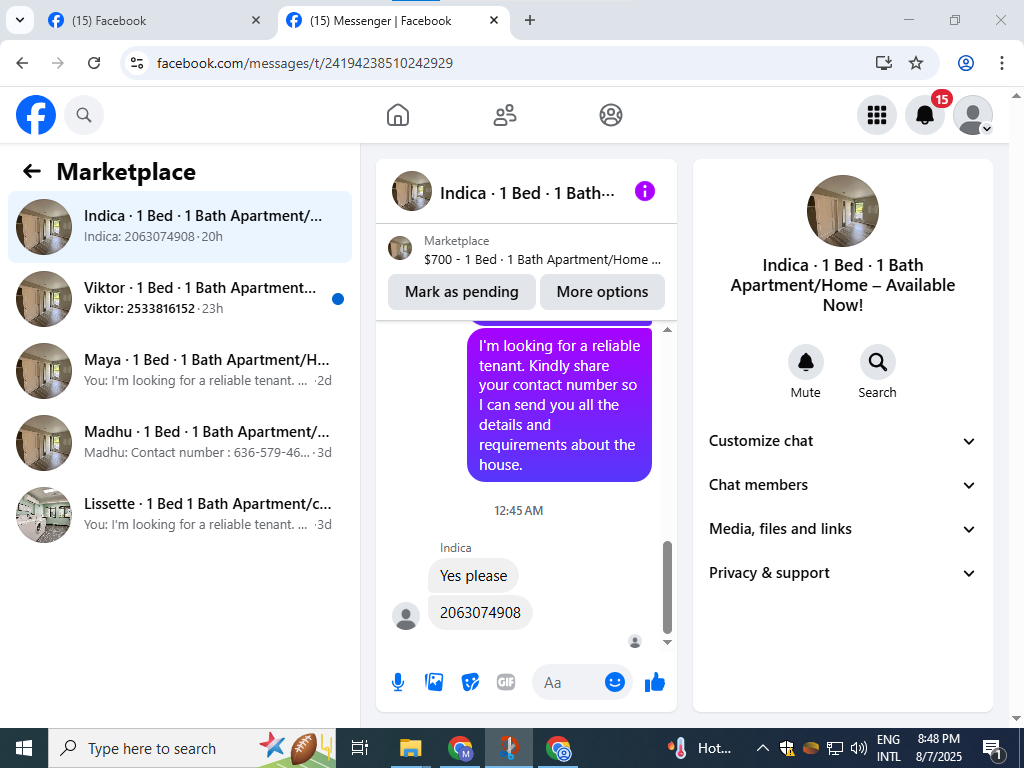1024x768 pixels.
Task: Open the Chrome profile icon
Action: point(966,63)
